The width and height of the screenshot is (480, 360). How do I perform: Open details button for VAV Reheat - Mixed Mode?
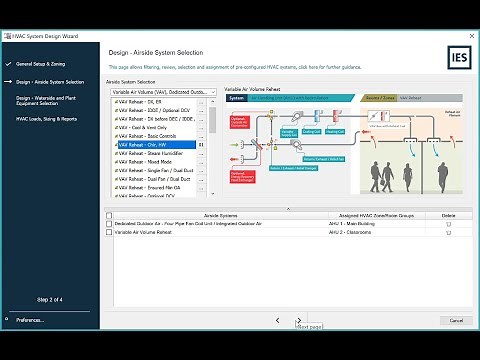pyautogui.click(x=201, y=162)
